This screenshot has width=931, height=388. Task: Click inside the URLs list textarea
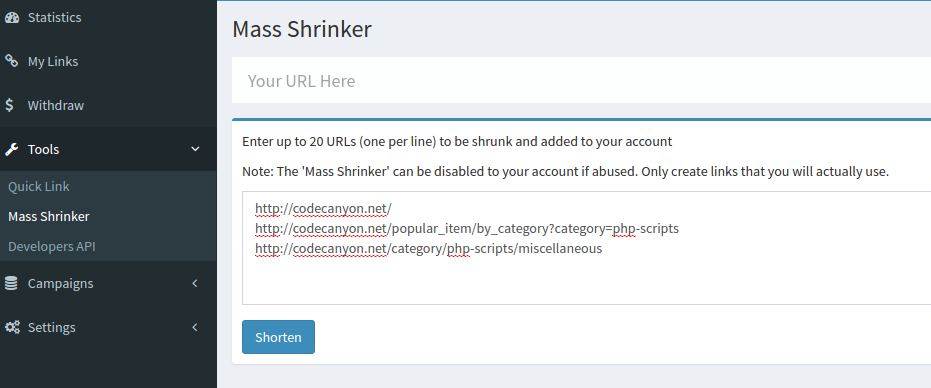pyautogui.click(x=587, y=248)
